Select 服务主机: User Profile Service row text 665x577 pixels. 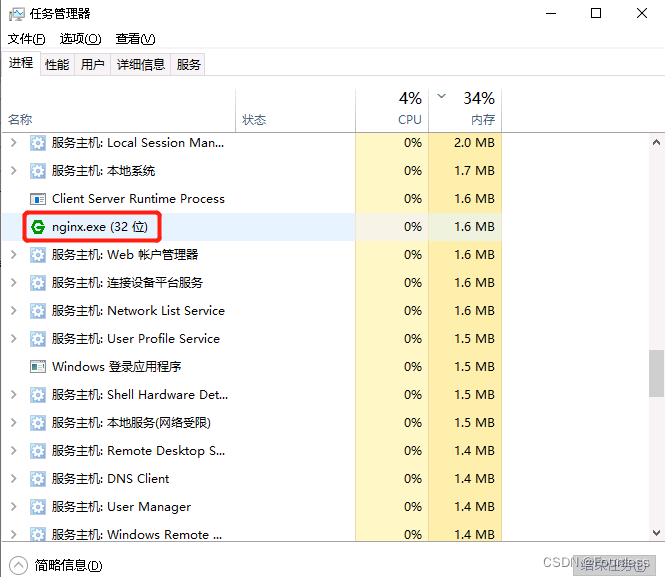[136, 339]
